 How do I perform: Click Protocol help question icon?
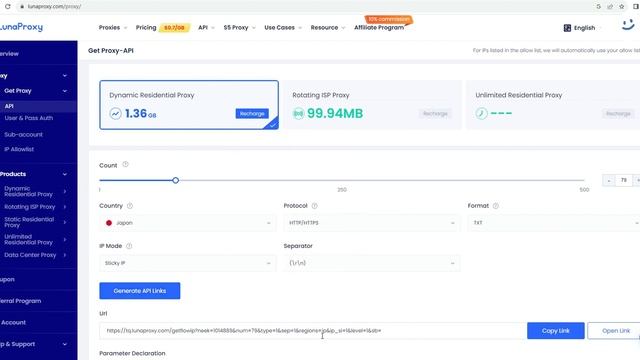314,206
